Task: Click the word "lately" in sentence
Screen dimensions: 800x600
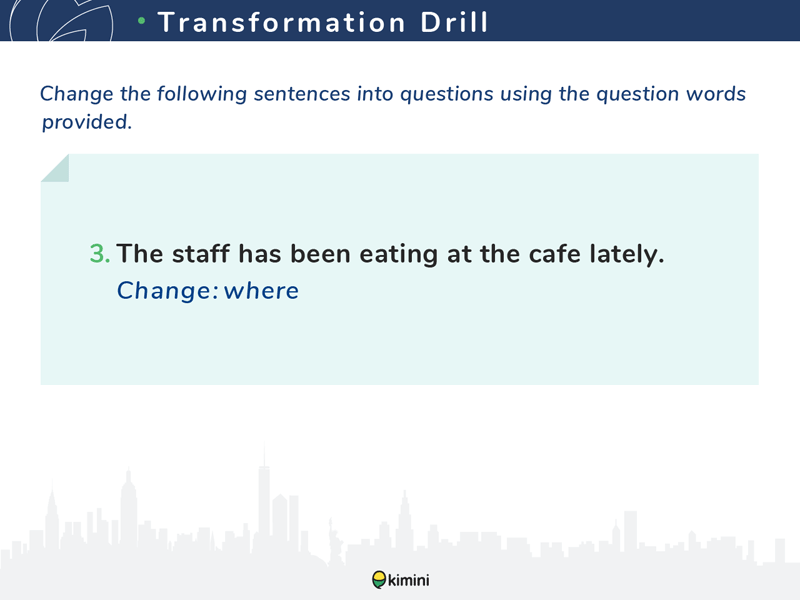Action: pyautogui.click(x=623, y=254)
